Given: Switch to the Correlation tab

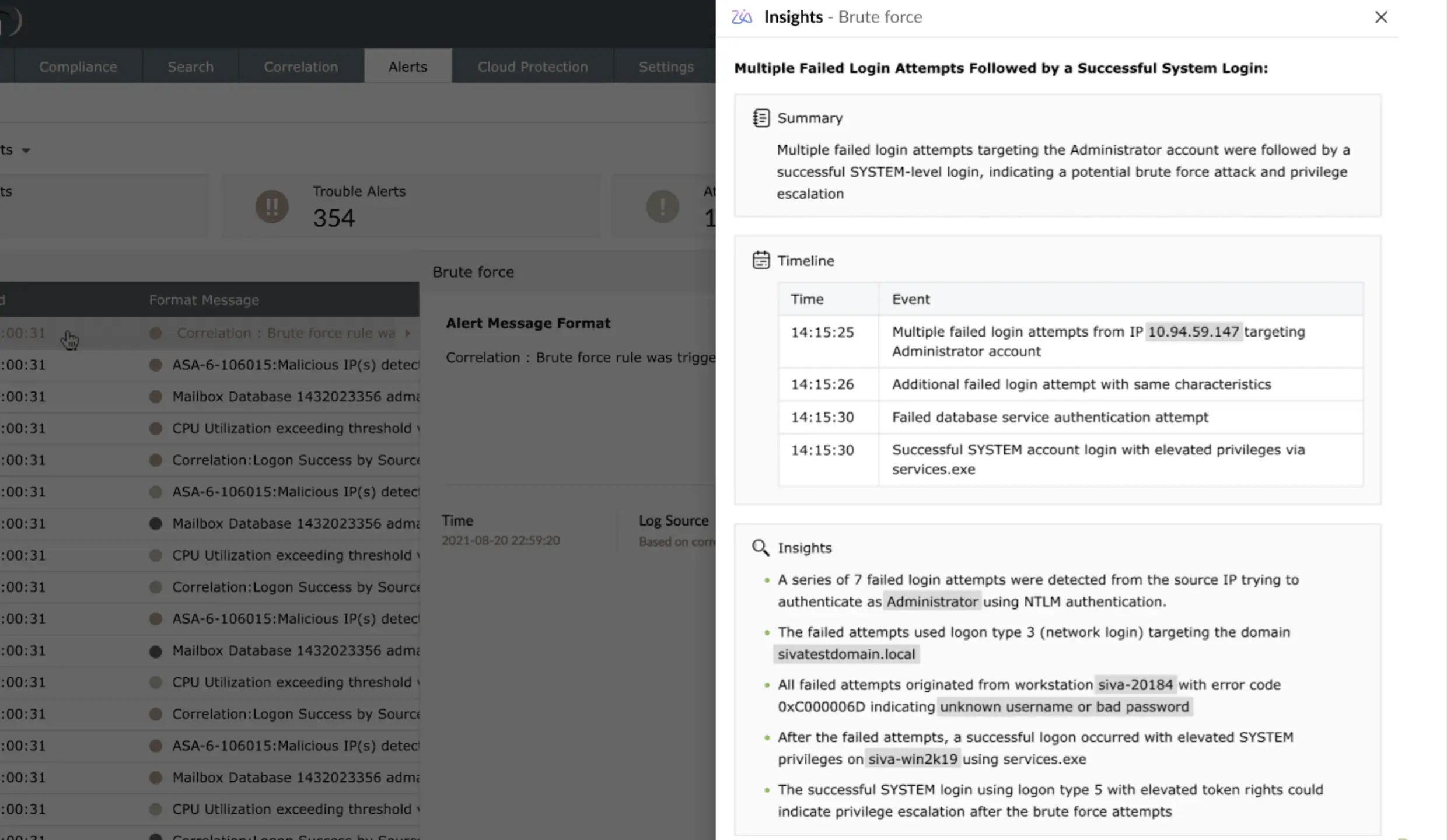Looking at the screenshot, I should [x=300, y=66].
